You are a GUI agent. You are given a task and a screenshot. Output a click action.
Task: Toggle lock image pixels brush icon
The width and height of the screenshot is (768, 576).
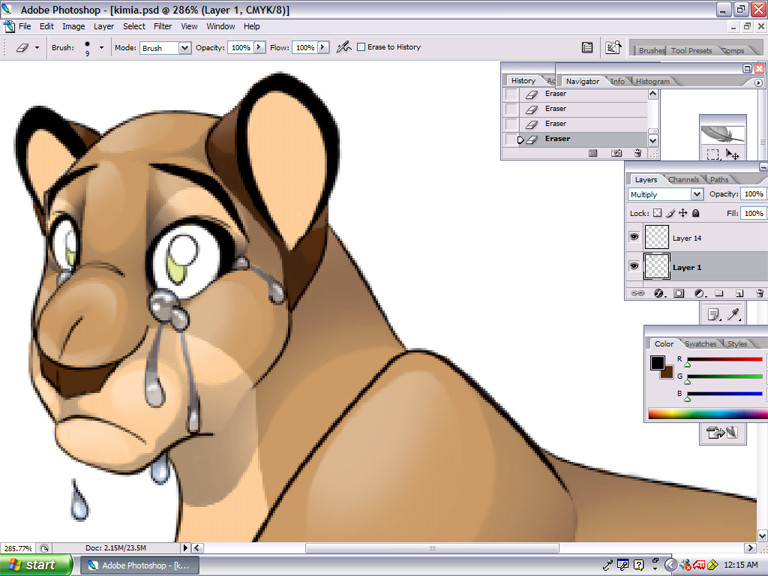[x=671, y=213]
